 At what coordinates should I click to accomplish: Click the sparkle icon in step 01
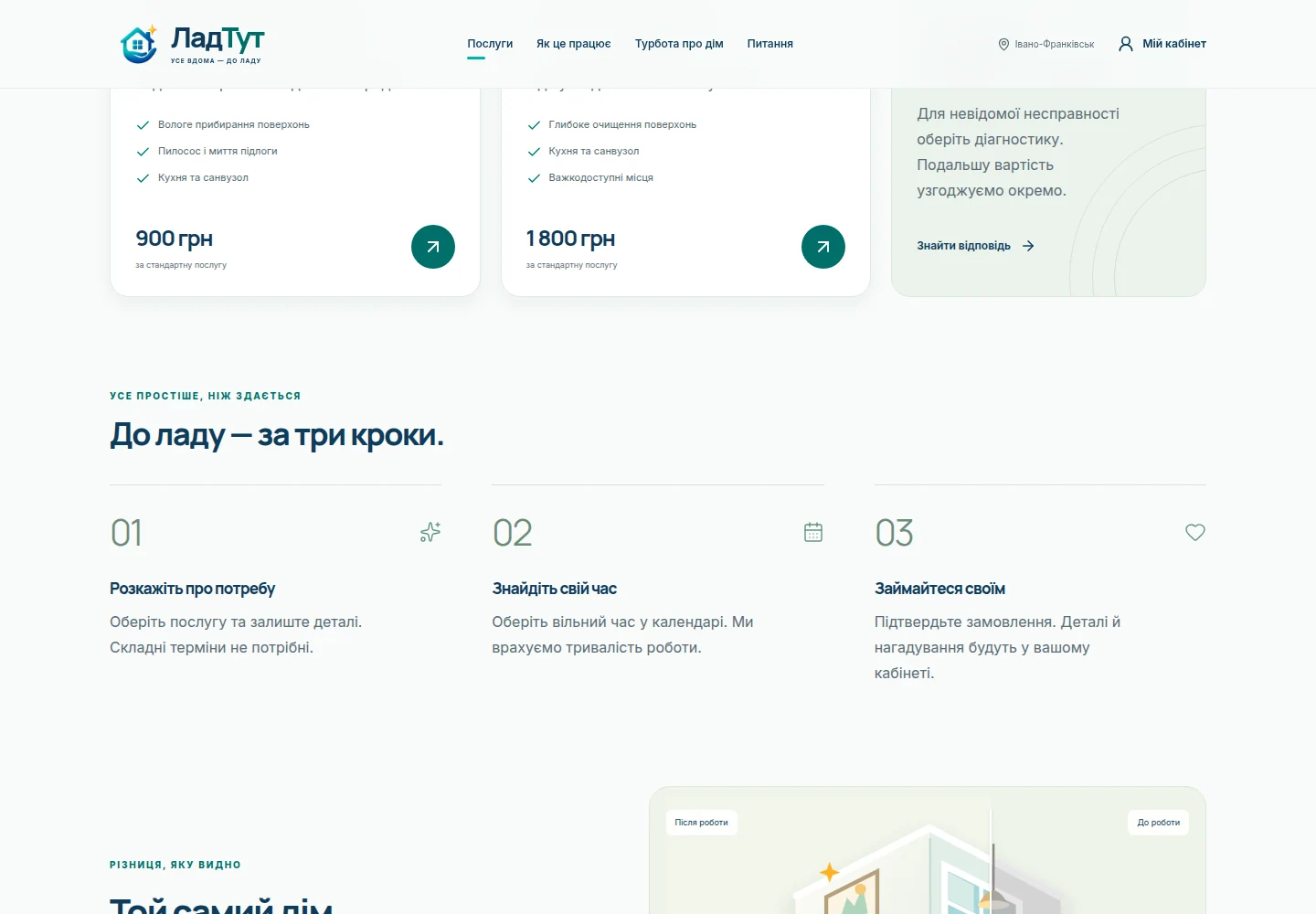[430, 532]
